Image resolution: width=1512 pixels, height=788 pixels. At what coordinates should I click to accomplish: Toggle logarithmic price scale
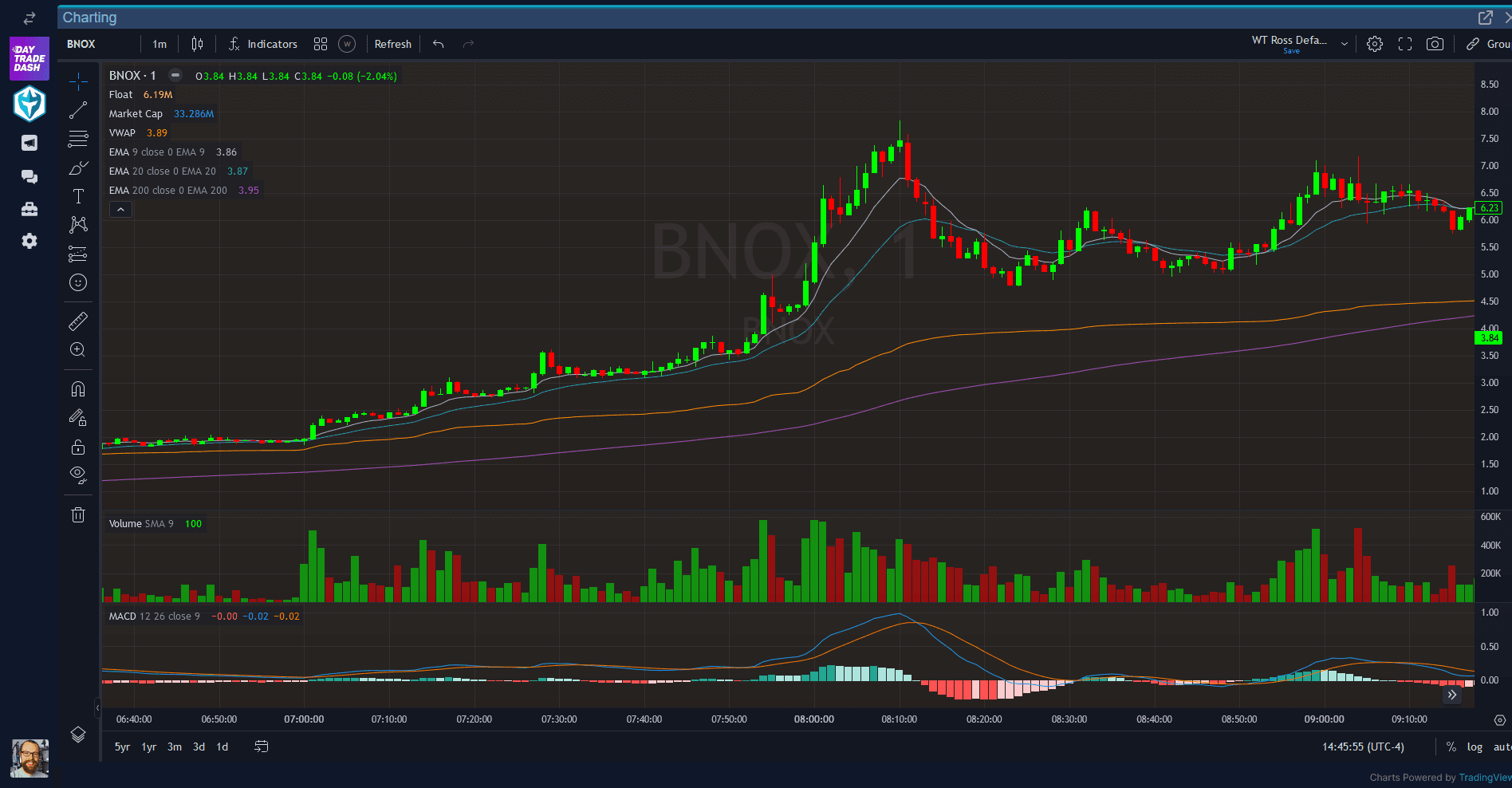(x=1475, y=747)
